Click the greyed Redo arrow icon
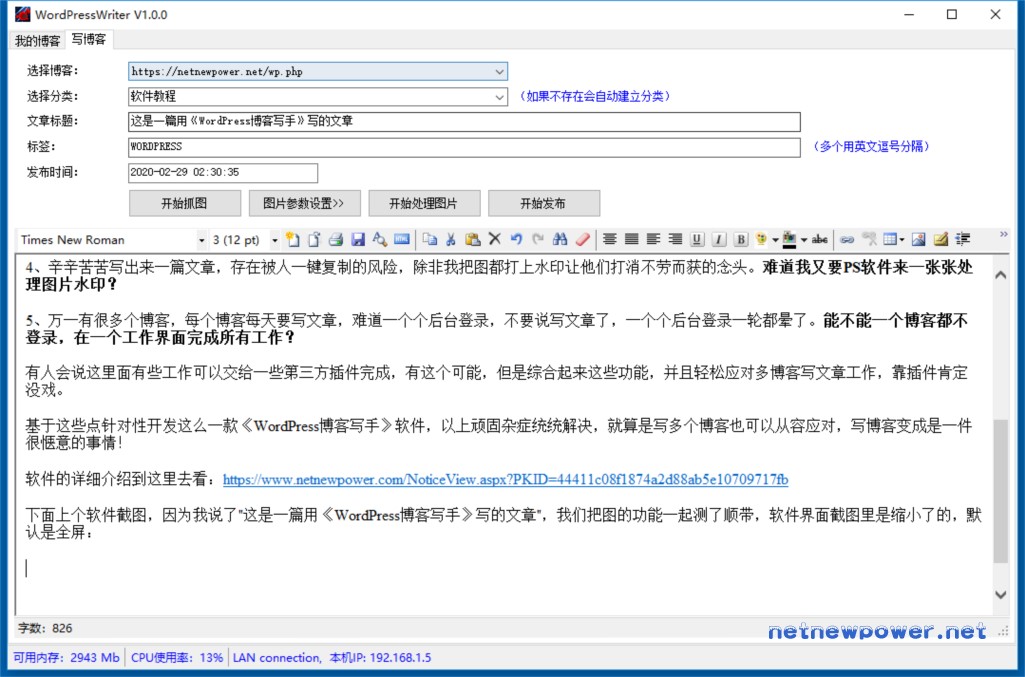Viewport: 1025px width, 677px height. pos(538,239)
